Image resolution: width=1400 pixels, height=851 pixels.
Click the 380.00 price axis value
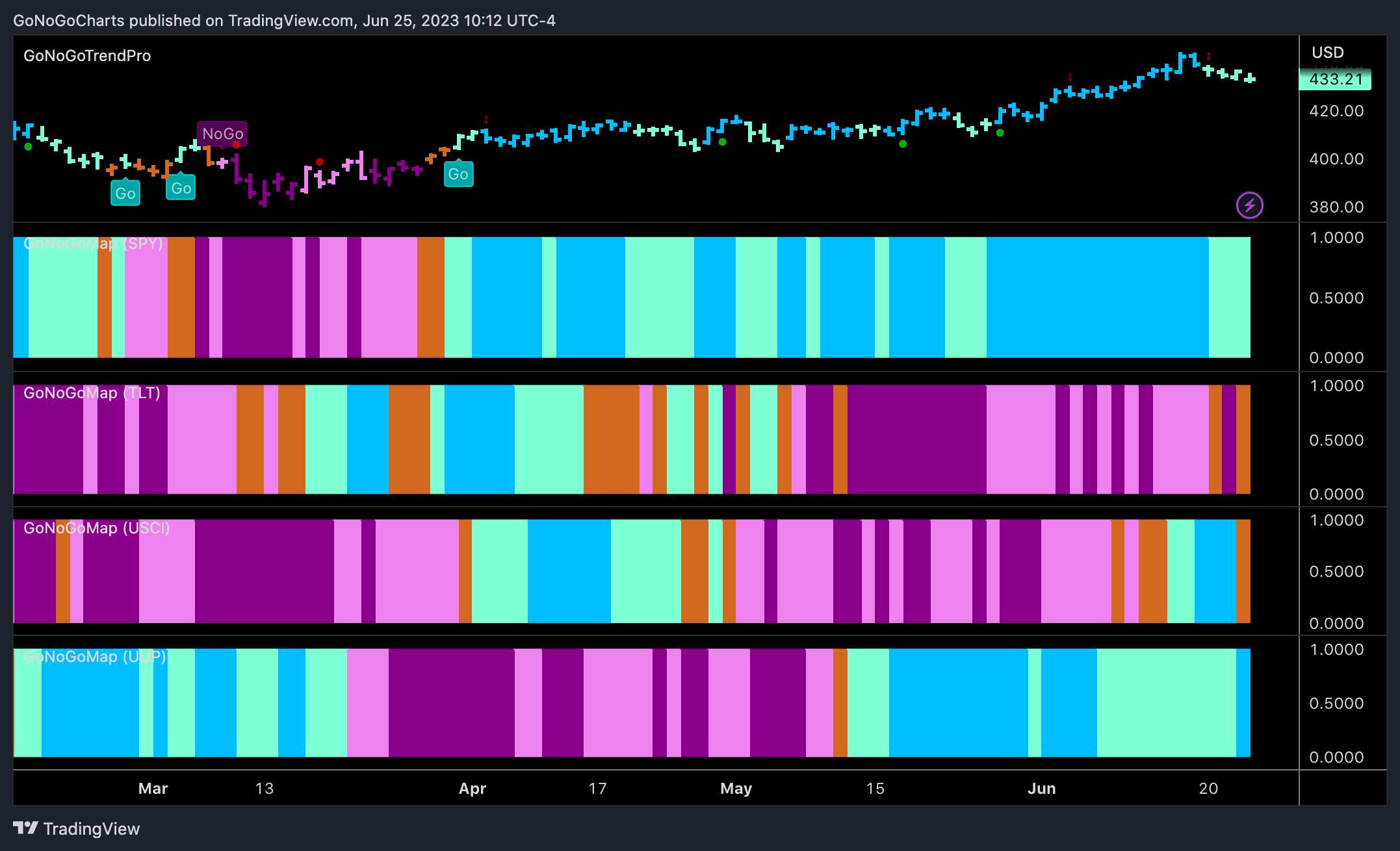point(1336,207)
